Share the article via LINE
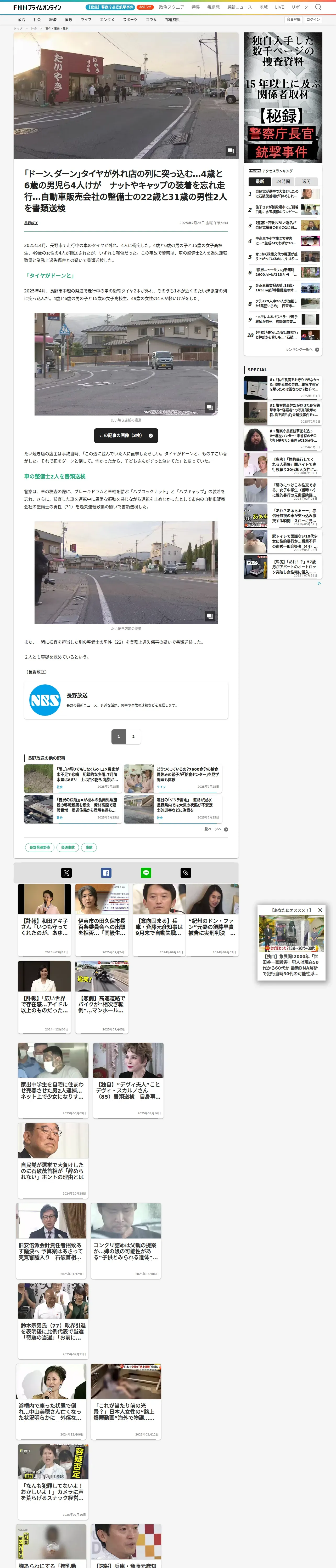The height and width of the screenshot is (1568, 336). point(146,872)
